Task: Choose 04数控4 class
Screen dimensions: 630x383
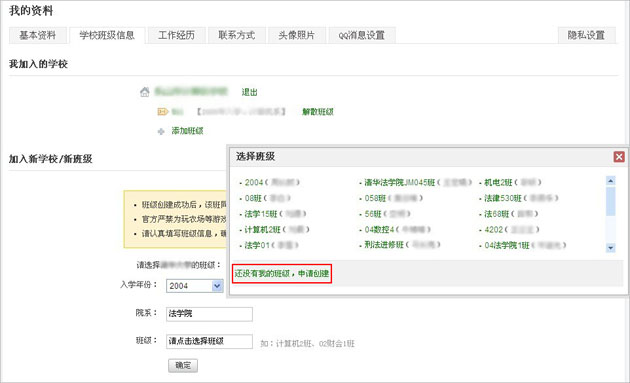Action: coord(379,229)
